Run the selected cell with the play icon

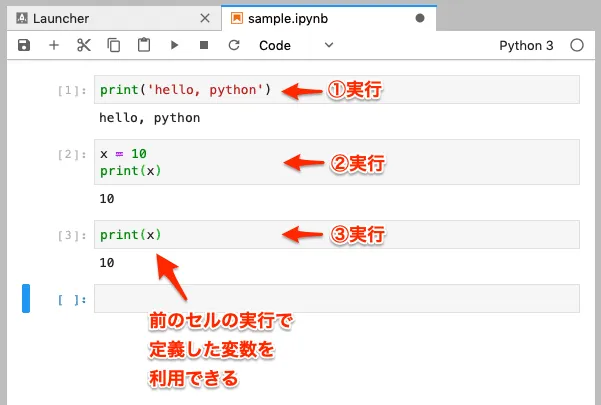174,45
